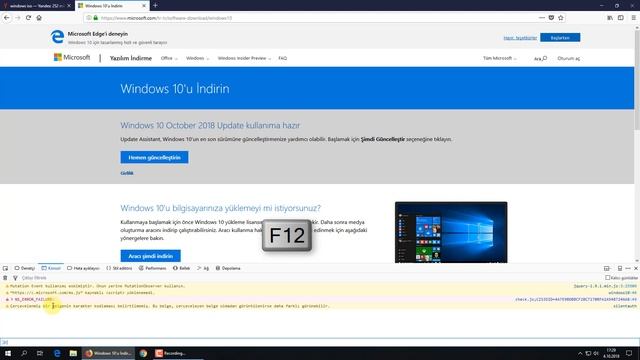Image resolution: width=640 pixels, height=360 pixels.
Task: Click the console filter input field
Action: coord(310,278)
